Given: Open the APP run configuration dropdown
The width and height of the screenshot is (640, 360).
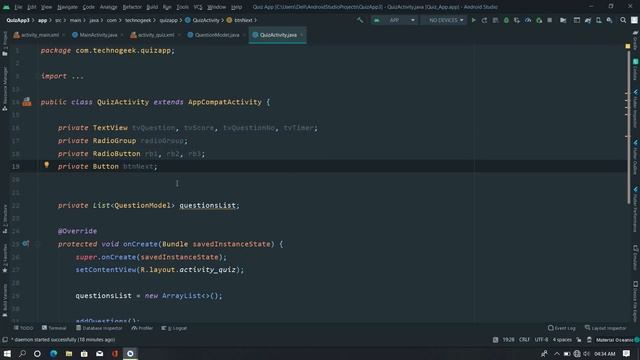Looking at the screenshot, I should [x=394, y=20].
